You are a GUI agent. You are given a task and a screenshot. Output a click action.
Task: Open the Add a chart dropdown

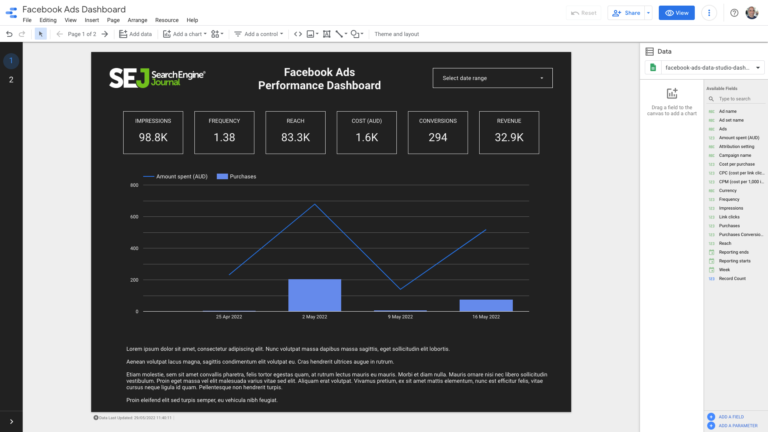(x=185, y=34)
